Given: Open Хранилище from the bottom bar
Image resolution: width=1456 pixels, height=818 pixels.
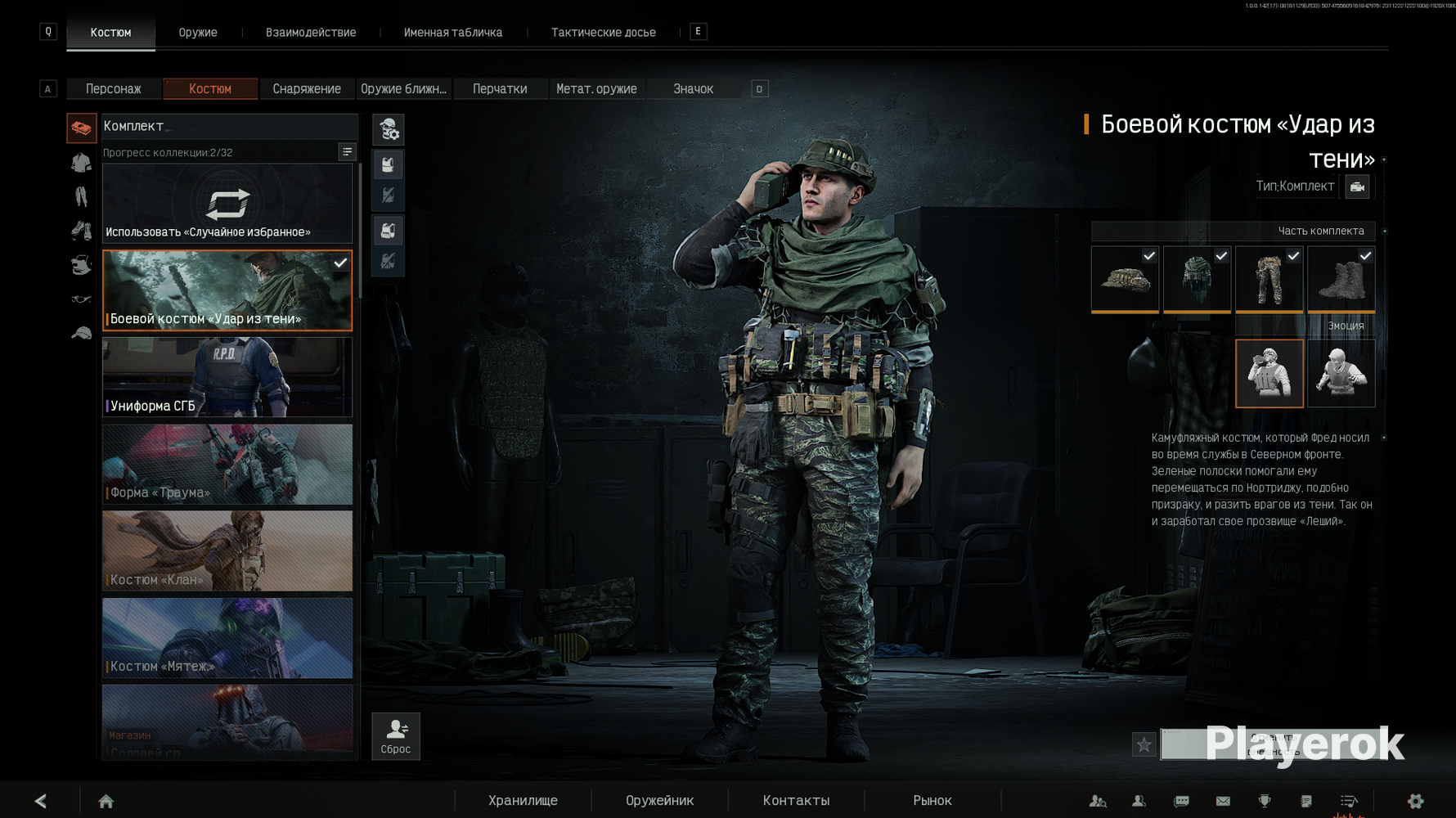Looking at the screenshot, I should pos(524,801).
